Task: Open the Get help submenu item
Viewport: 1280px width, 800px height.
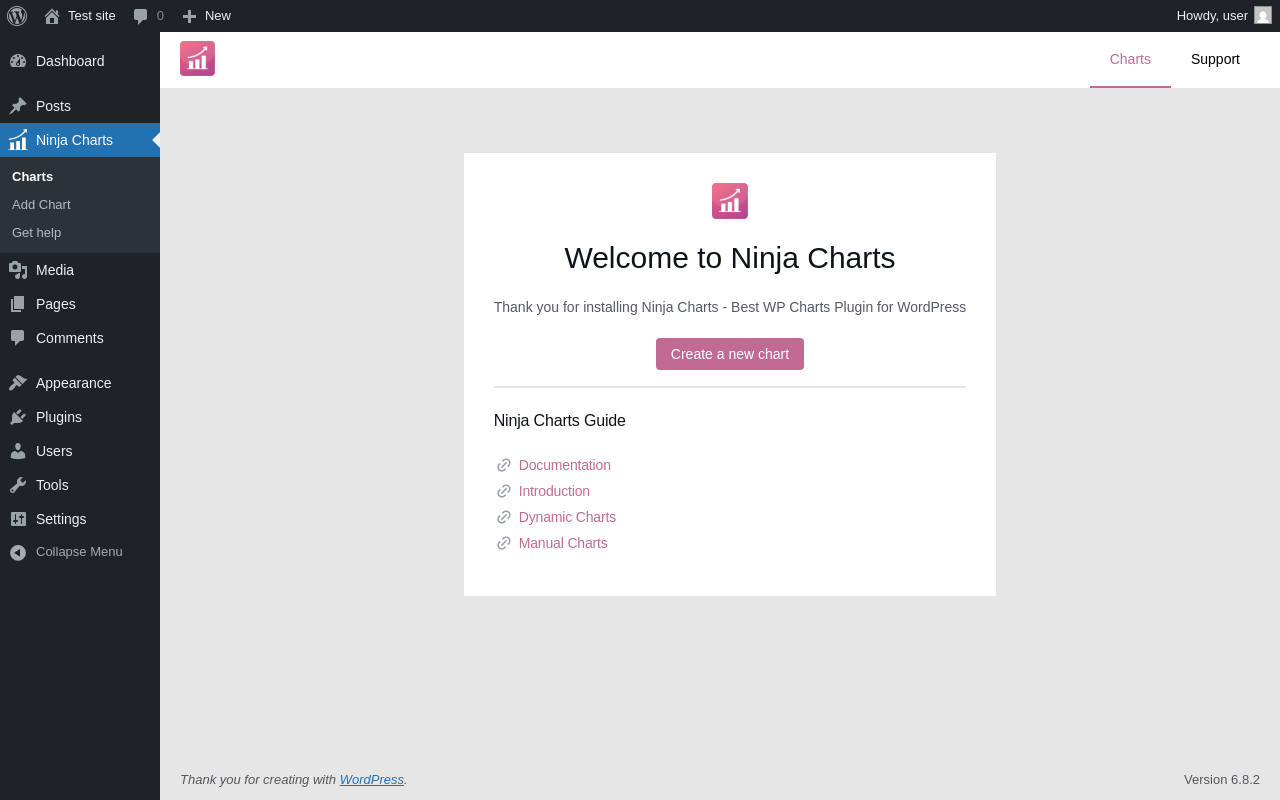Action: click(80, 233)
